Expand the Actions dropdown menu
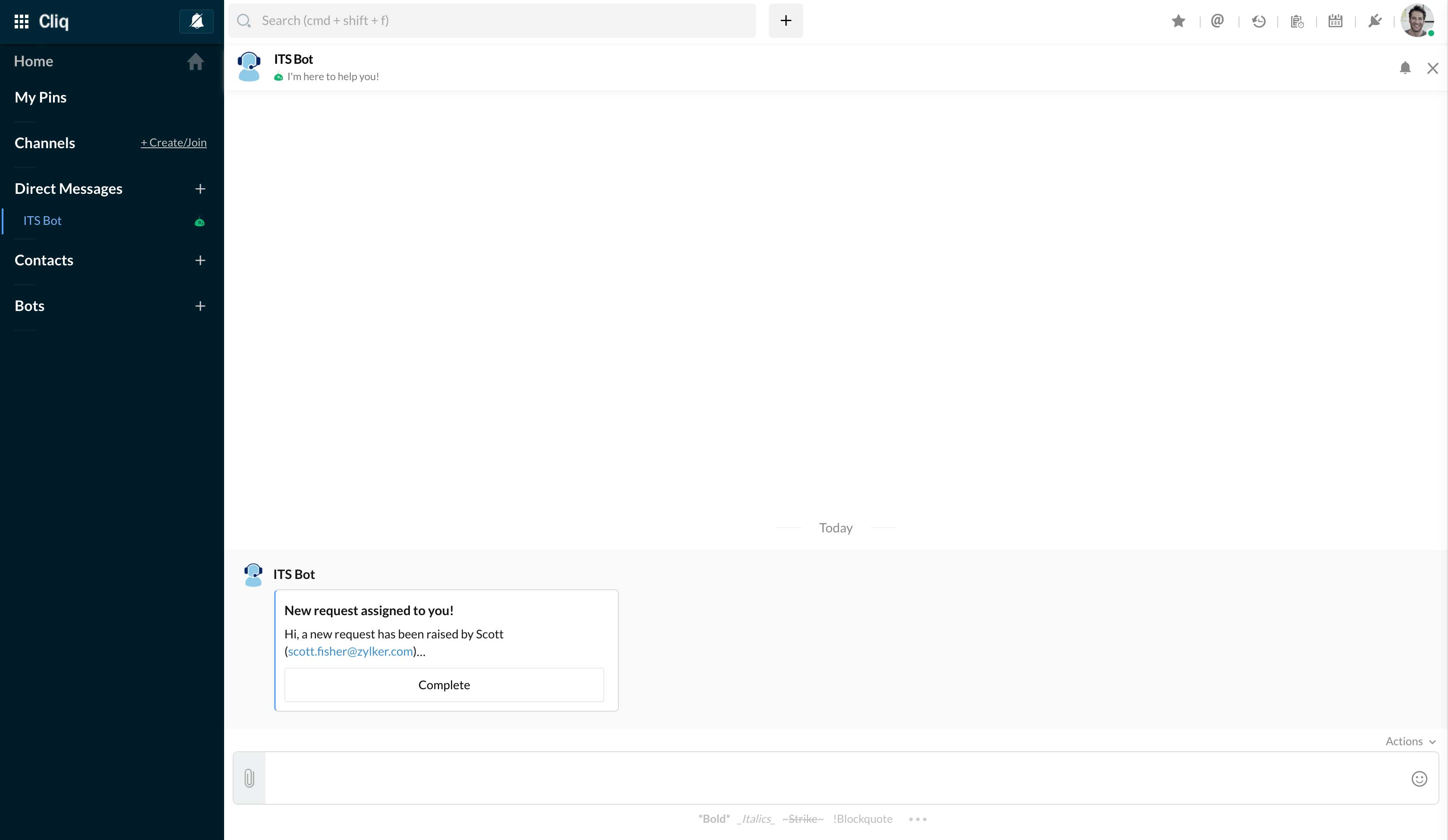Viewport: 1448px width, 840px height. click(1410, 740)
